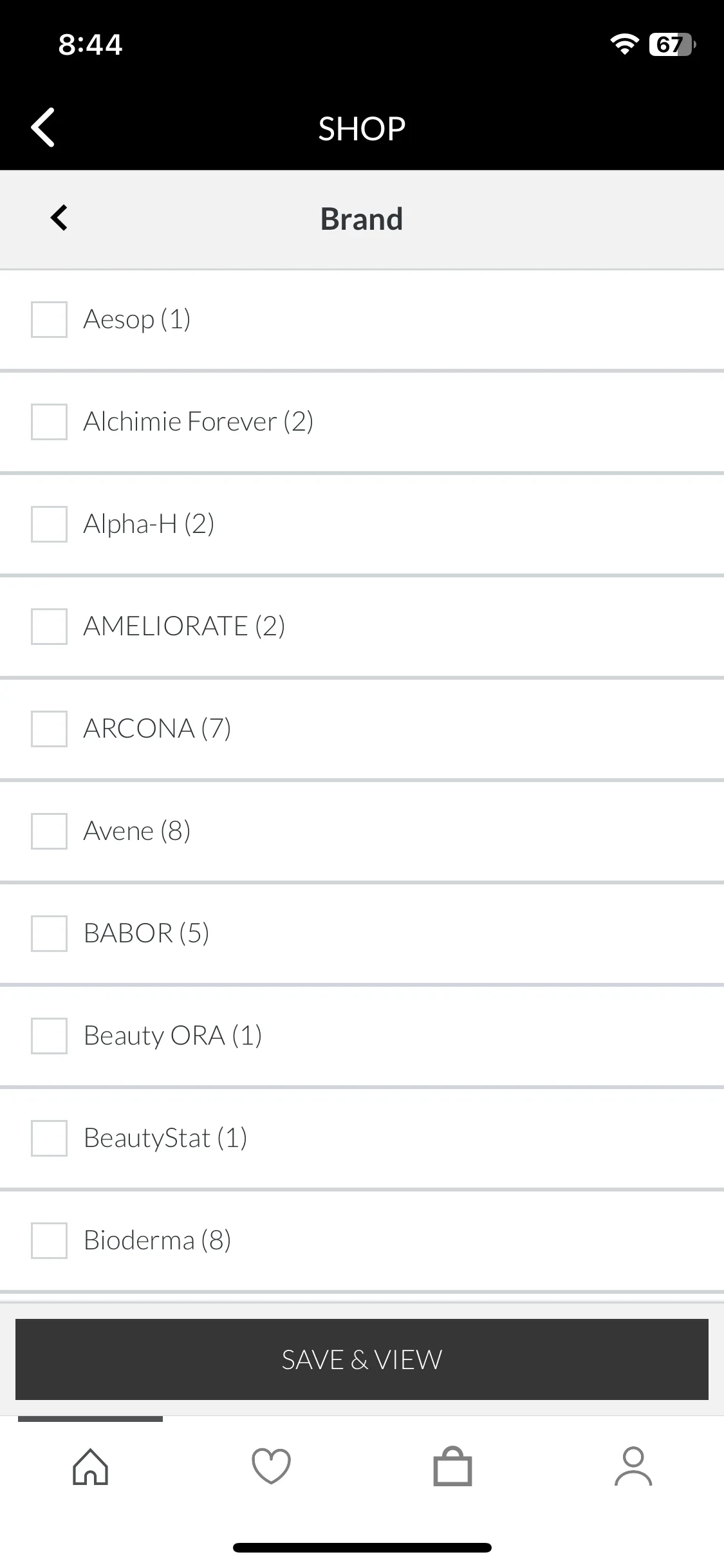Select the Alchimie Forever checkbox
Screen dimensions: 724x1568
coord(49,422)
